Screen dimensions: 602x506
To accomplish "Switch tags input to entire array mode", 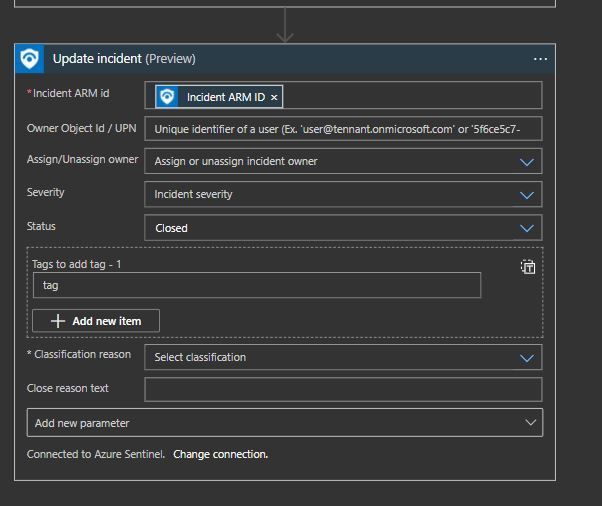I will coord(528,267).
